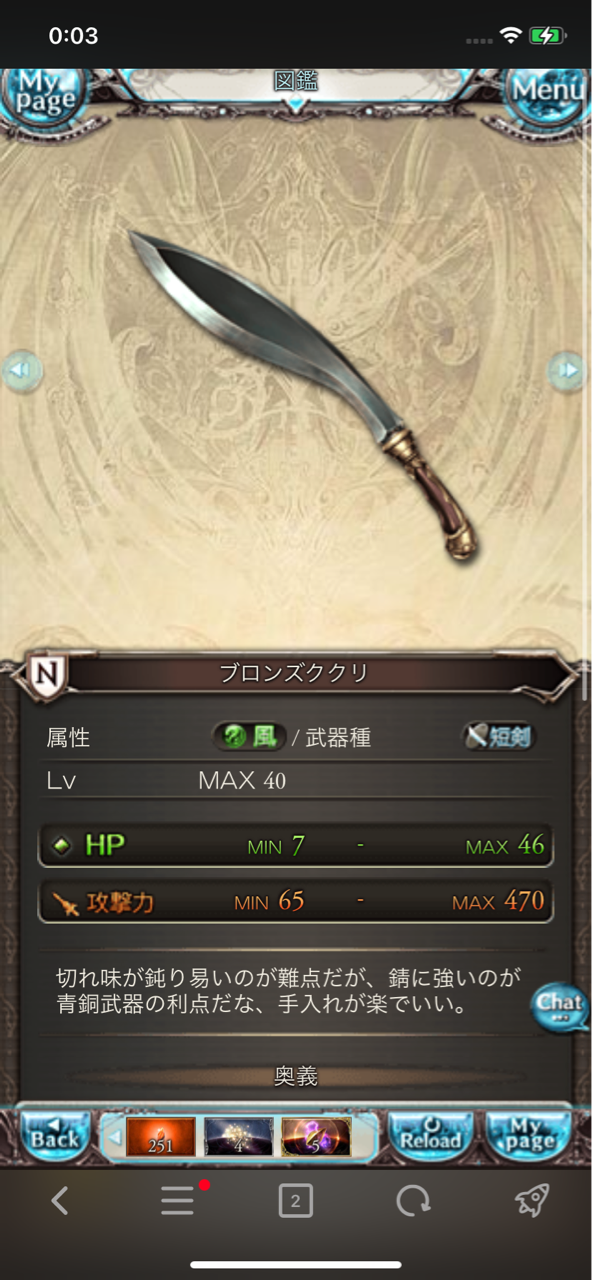Screen dimensions: 592x1280
Task: Open the browser tabs counter showing 2
Action: coord(295,1201)
